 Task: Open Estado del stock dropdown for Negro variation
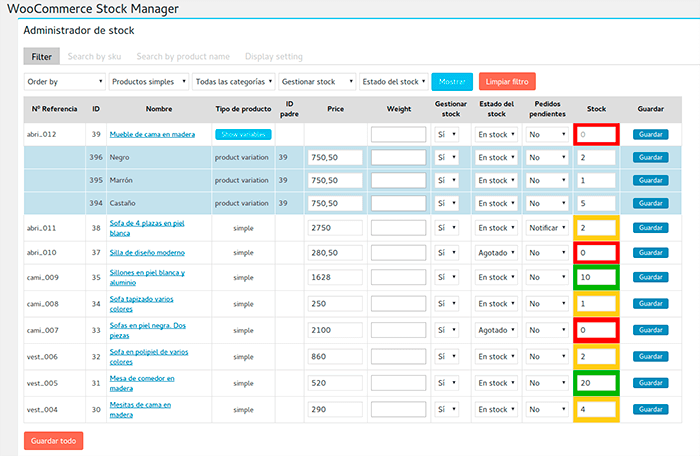click(x=496, y=157)
